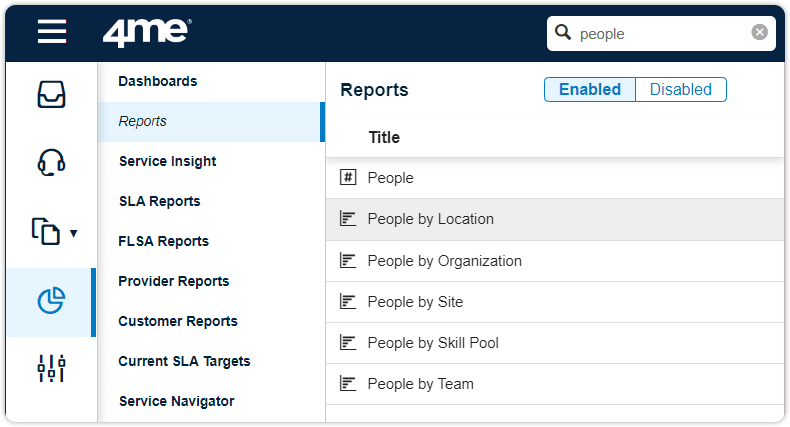This screenshot has height=427, width=790.
Task: Open the Records documents icon
Action: pos(46,232)
